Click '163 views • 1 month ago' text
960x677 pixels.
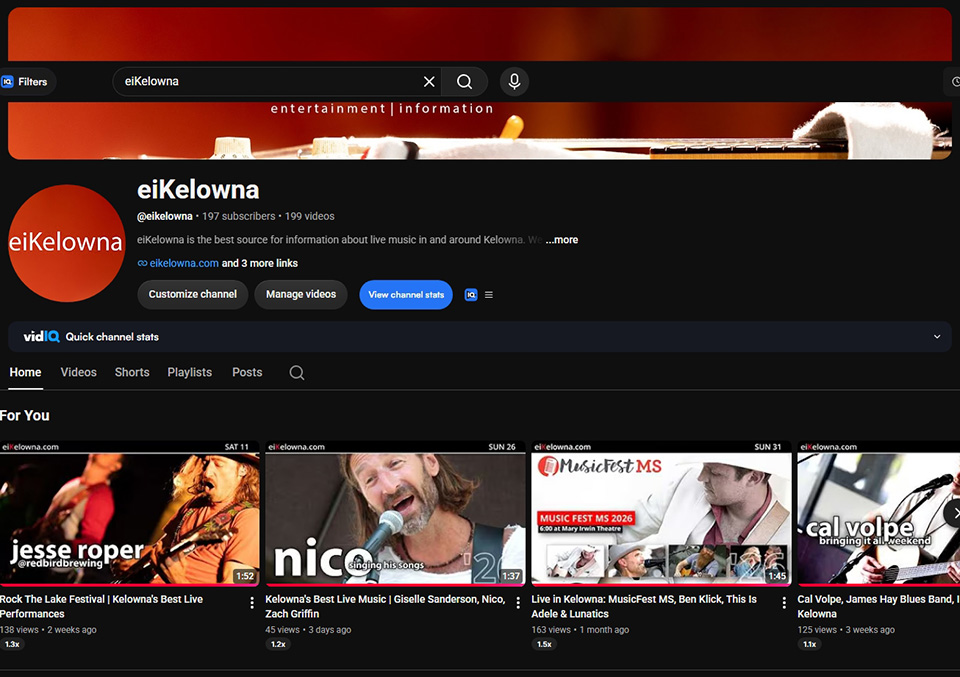click(x=580, y=629)
